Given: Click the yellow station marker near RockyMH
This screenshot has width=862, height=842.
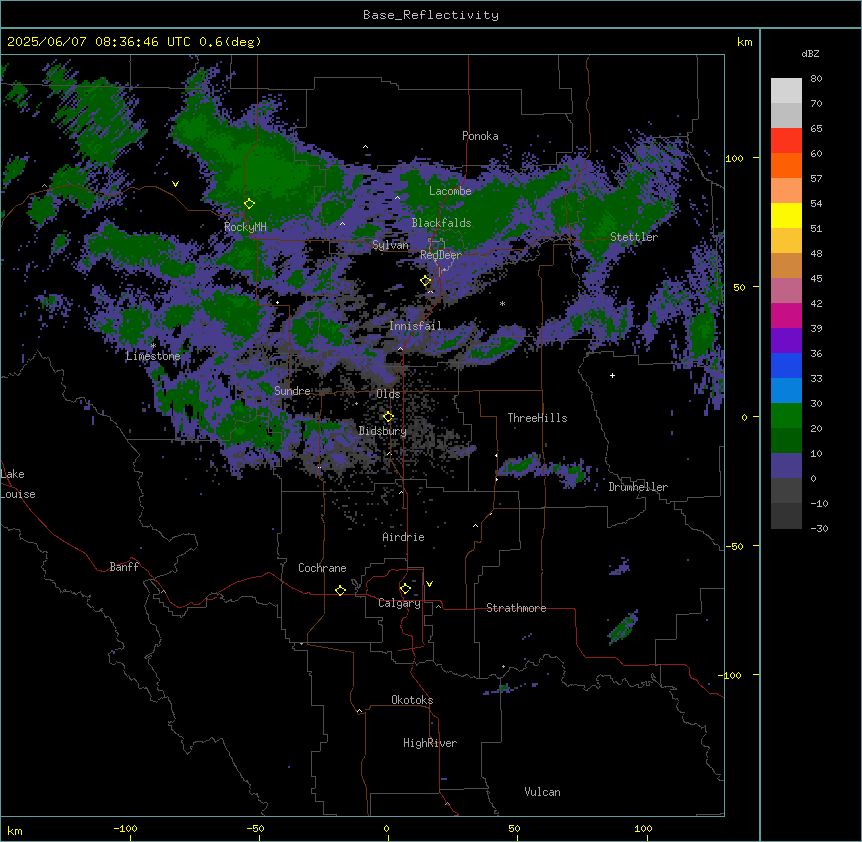Looking at the screenshot, I should (x=249, y=204).
